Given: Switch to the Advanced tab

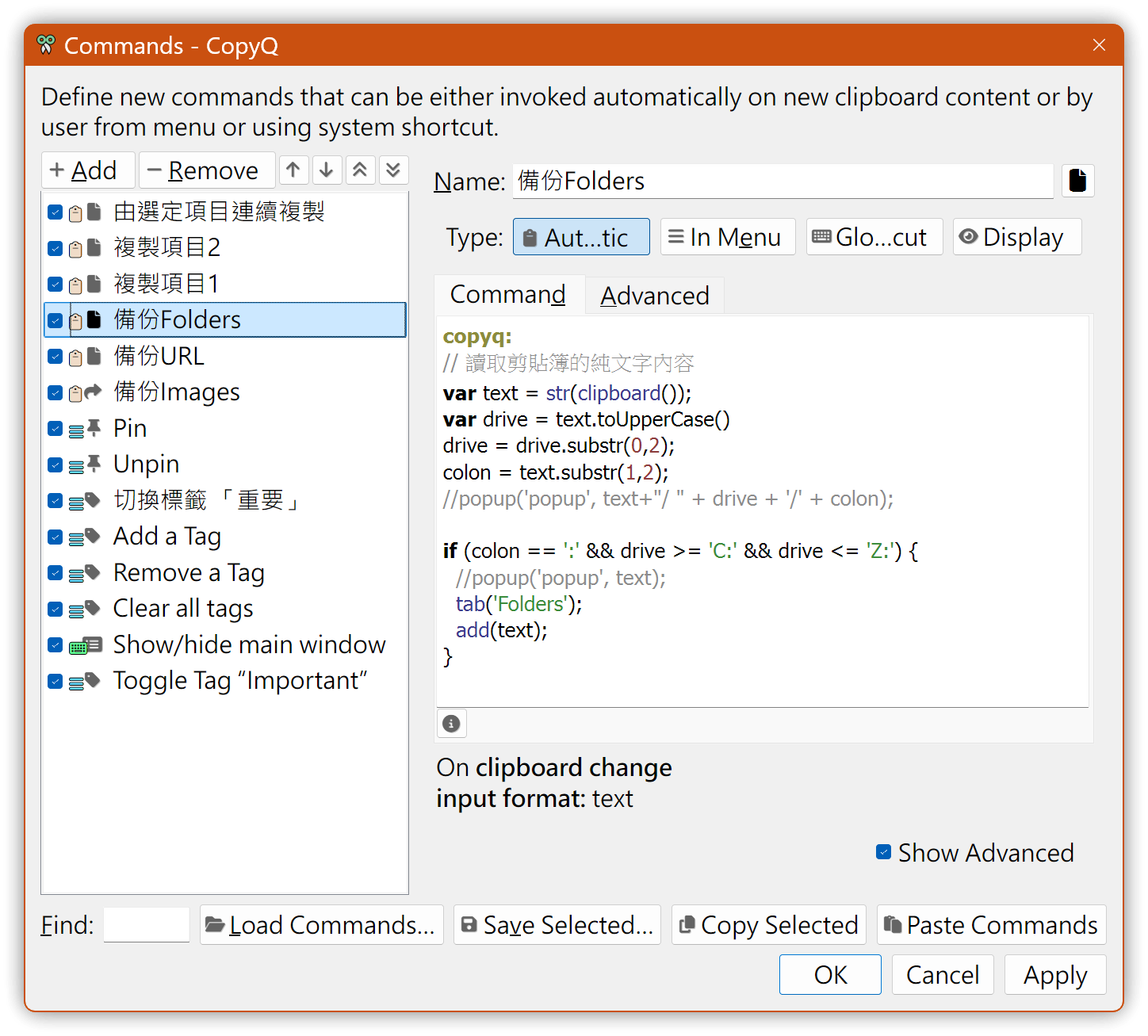Looking at the screenshot, I should tap(655, 296).
